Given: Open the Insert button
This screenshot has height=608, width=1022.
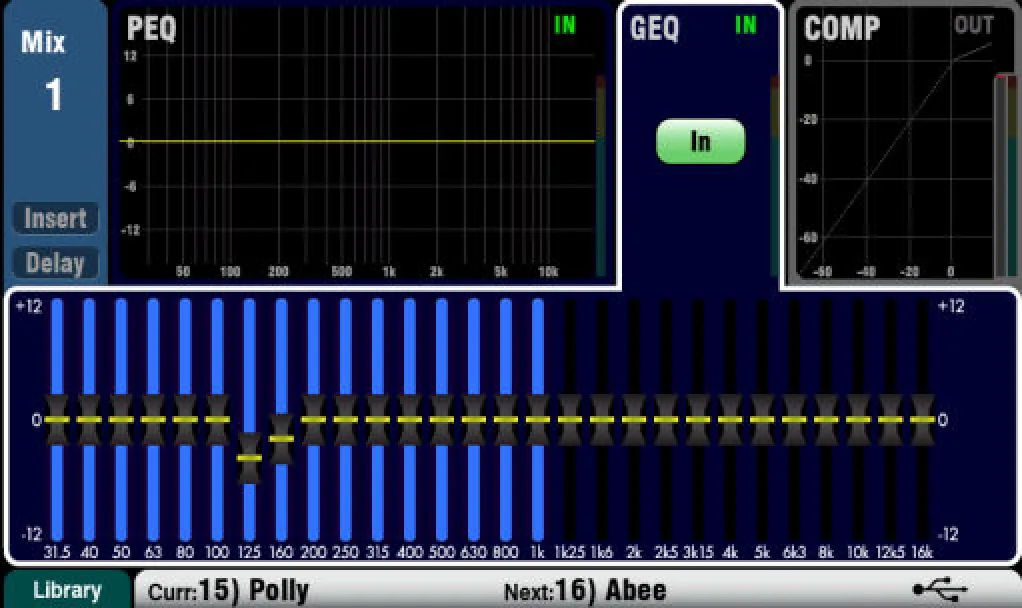Looking at the screenshot, I should (55, 218).
